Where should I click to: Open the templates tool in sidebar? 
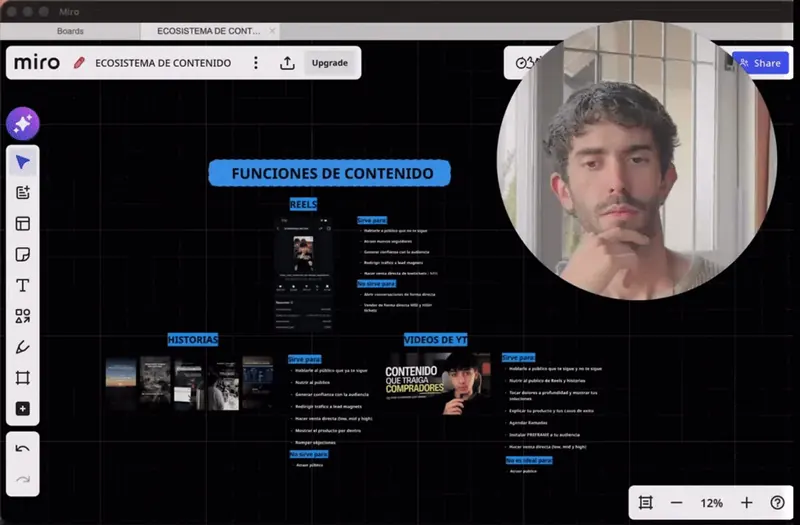pyautogui.click(x=22, y=193)
